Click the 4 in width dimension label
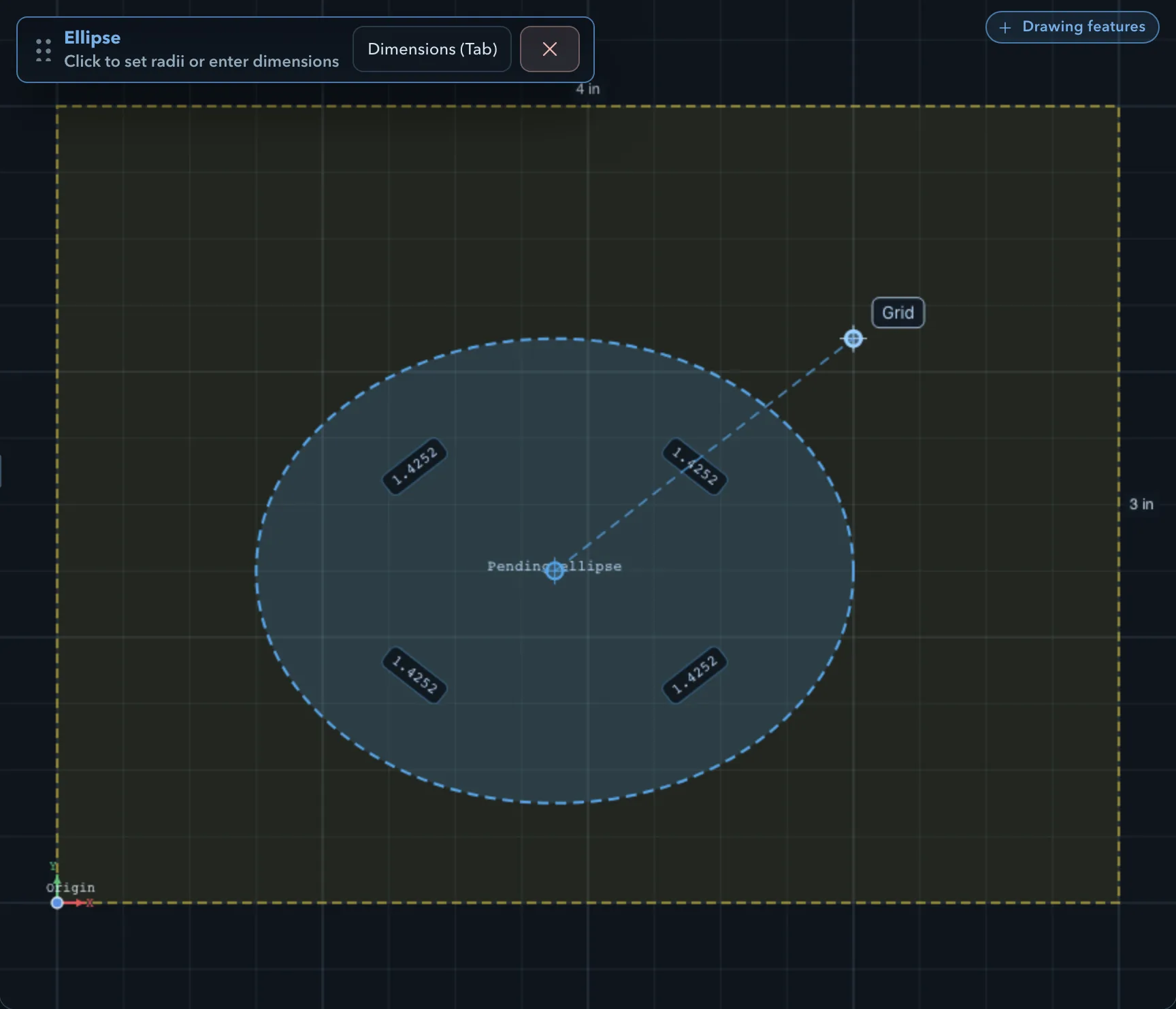 (588, 89)
